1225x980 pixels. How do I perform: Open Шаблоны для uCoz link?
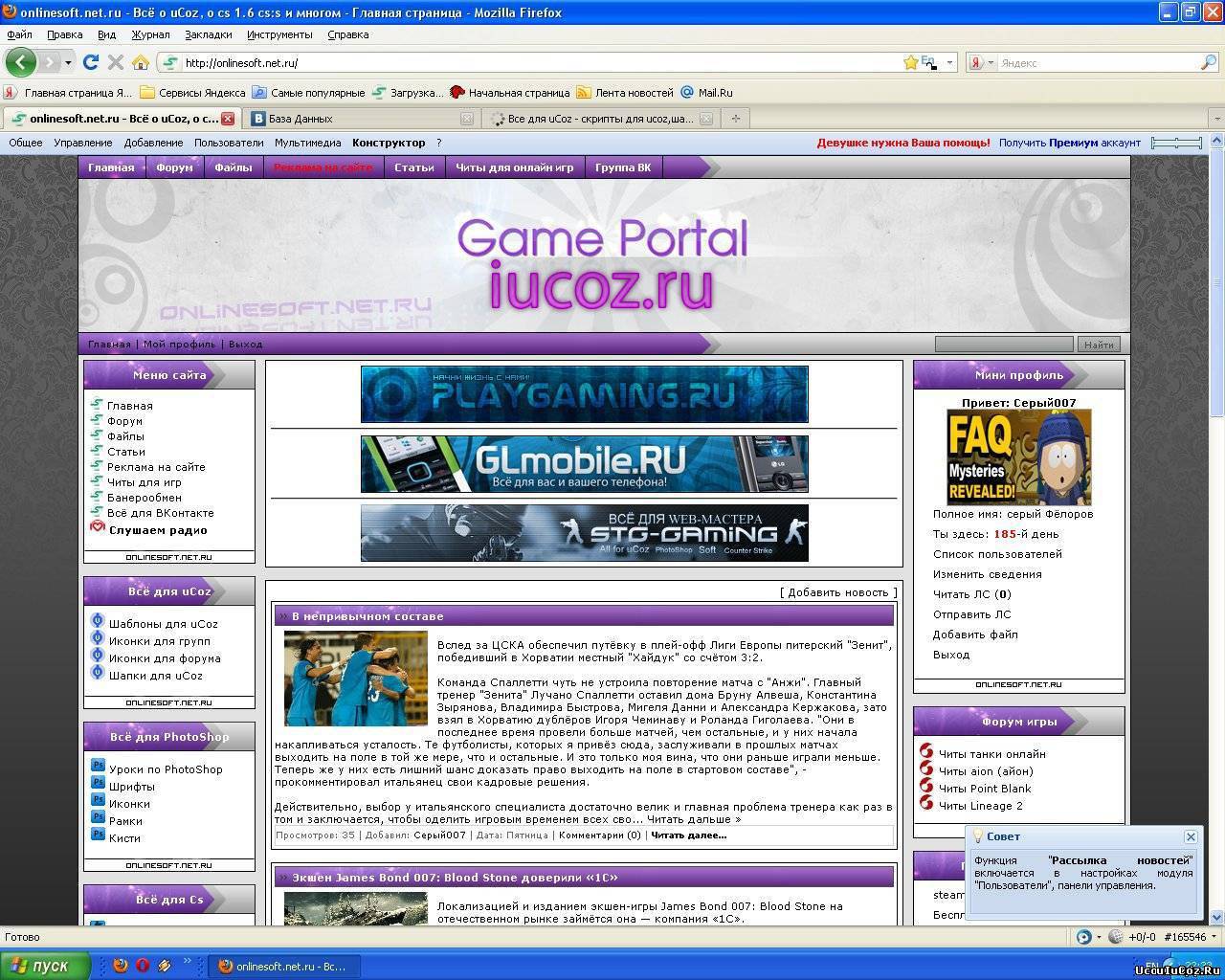[164, 624]
